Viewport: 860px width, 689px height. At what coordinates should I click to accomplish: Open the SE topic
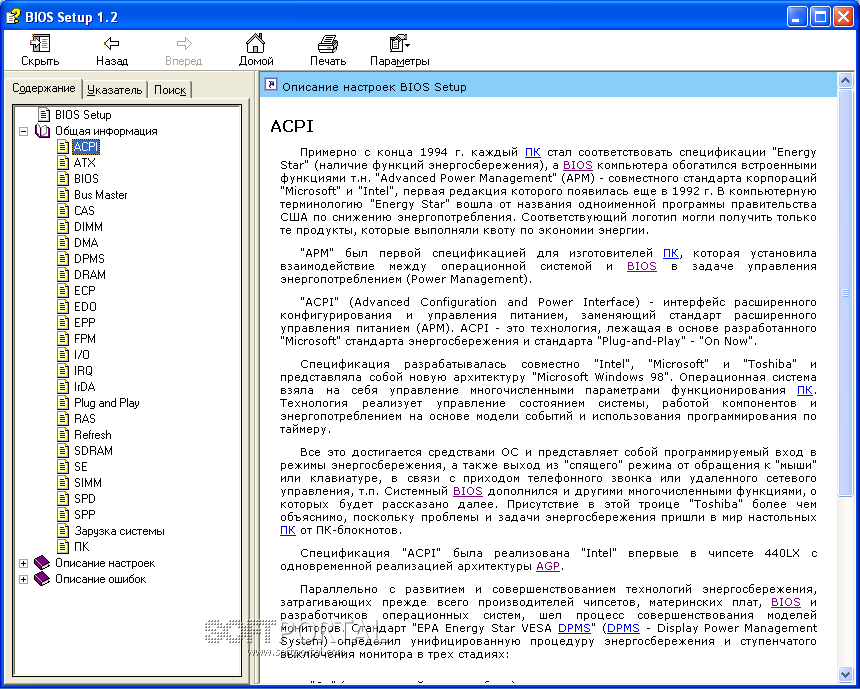tap(81, 467)
